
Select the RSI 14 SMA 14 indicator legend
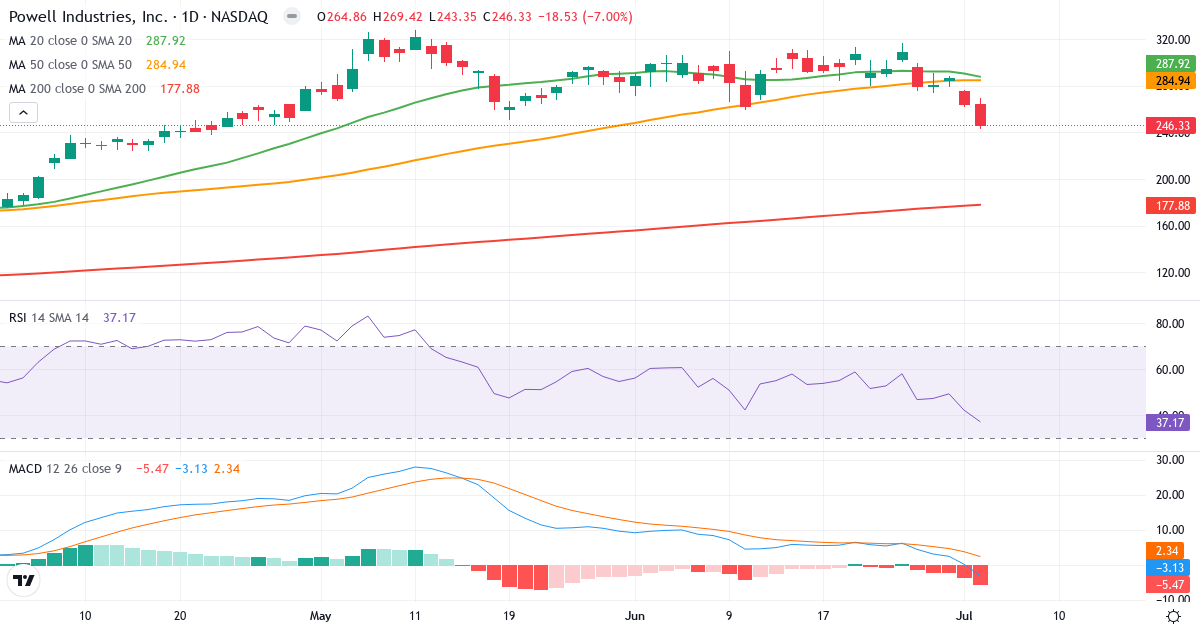tap(49, 317)
